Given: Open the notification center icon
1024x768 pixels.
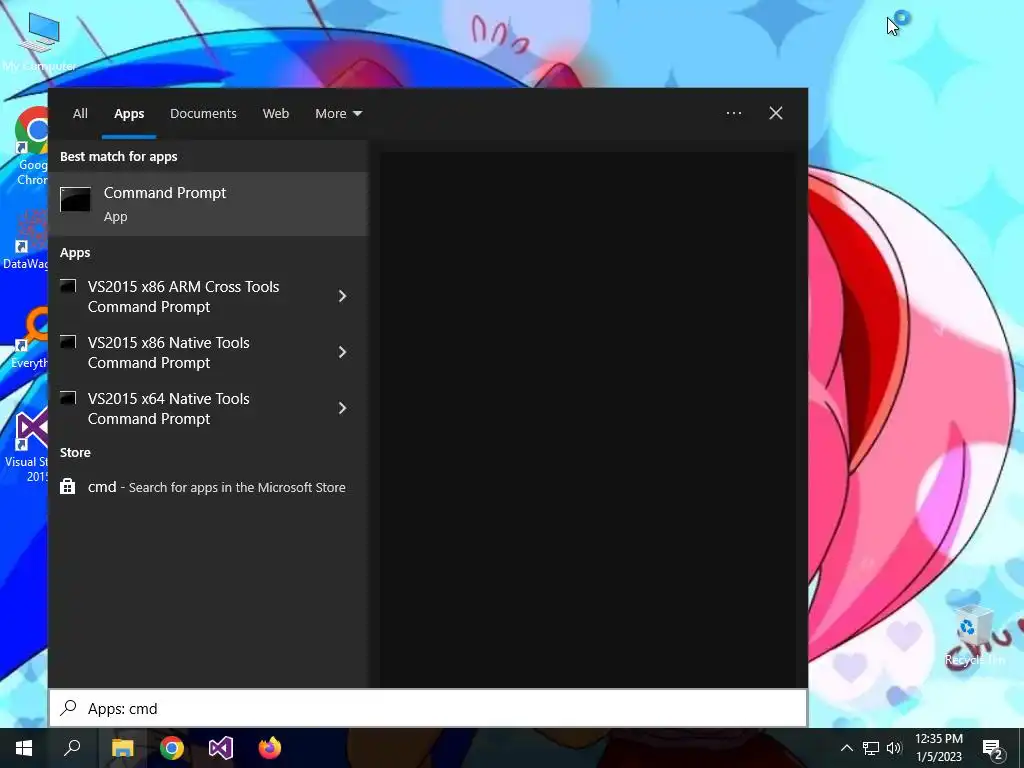Looking at the screenshot, I should (993, 748).
